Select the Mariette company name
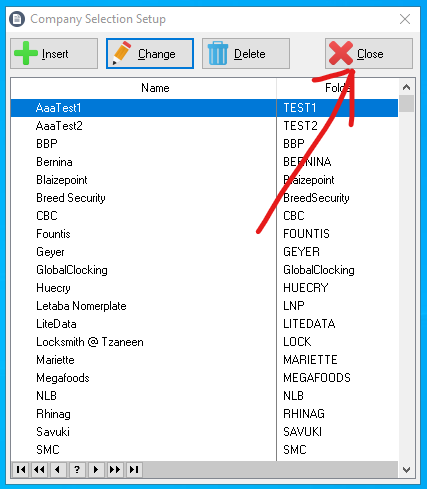Screen dimensions: 427x489 point(55,360)
